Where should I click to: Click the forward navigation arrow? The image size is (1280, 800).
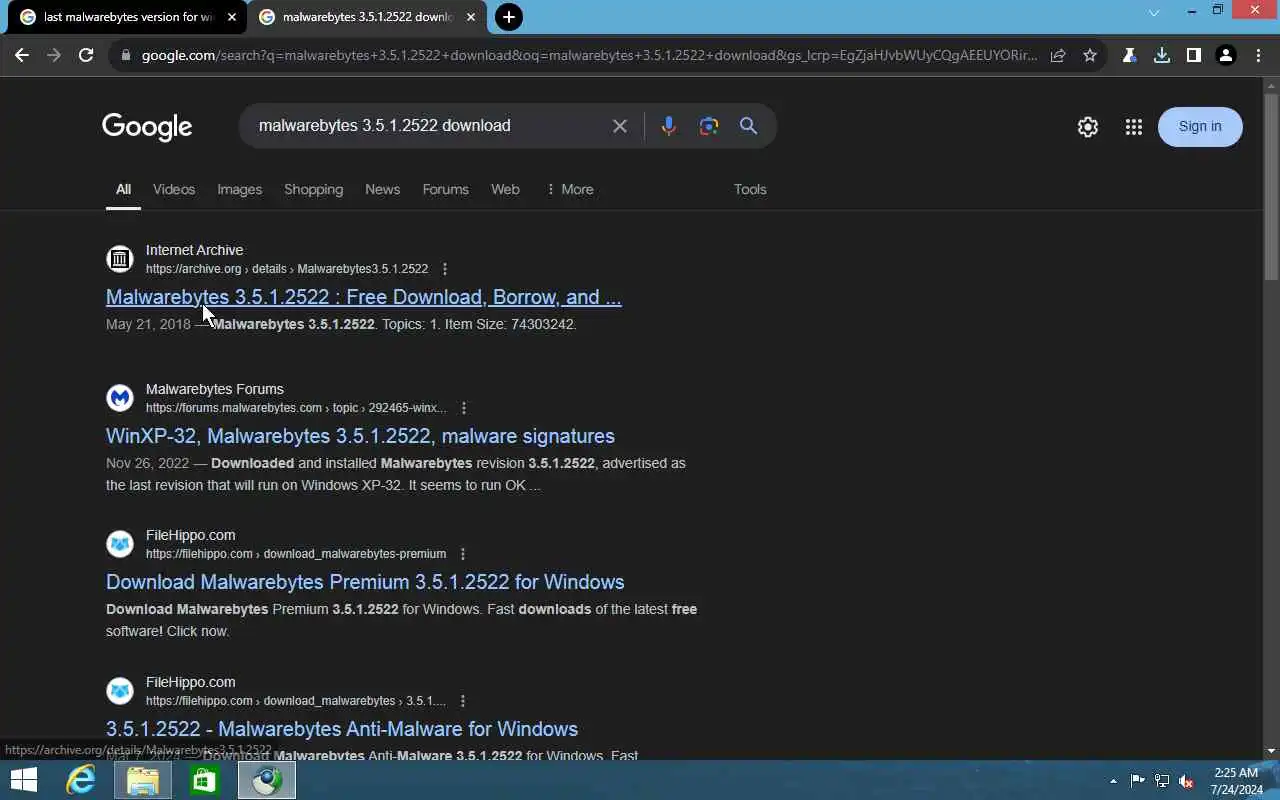(x=54, y=56)
